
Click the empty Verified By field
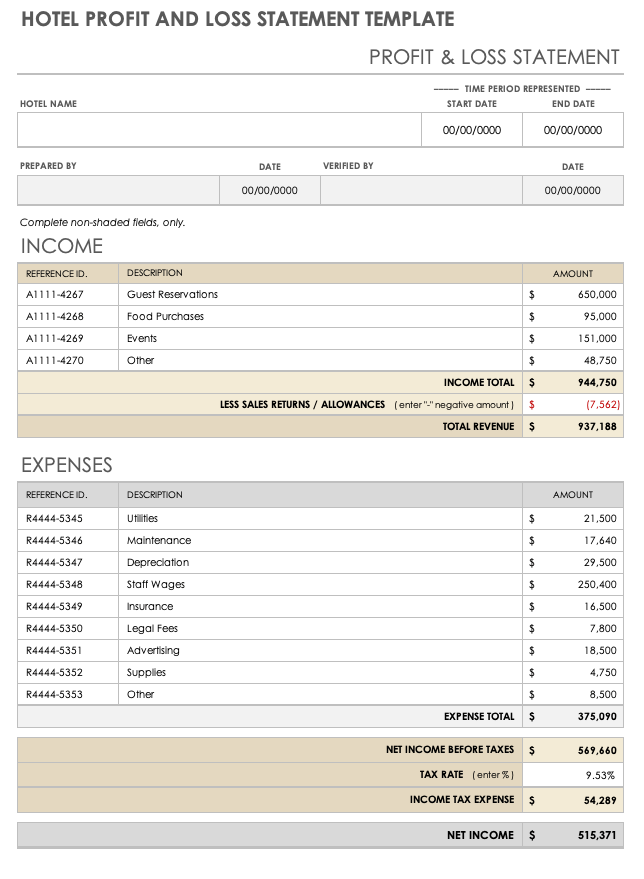[x=421, y=190]
